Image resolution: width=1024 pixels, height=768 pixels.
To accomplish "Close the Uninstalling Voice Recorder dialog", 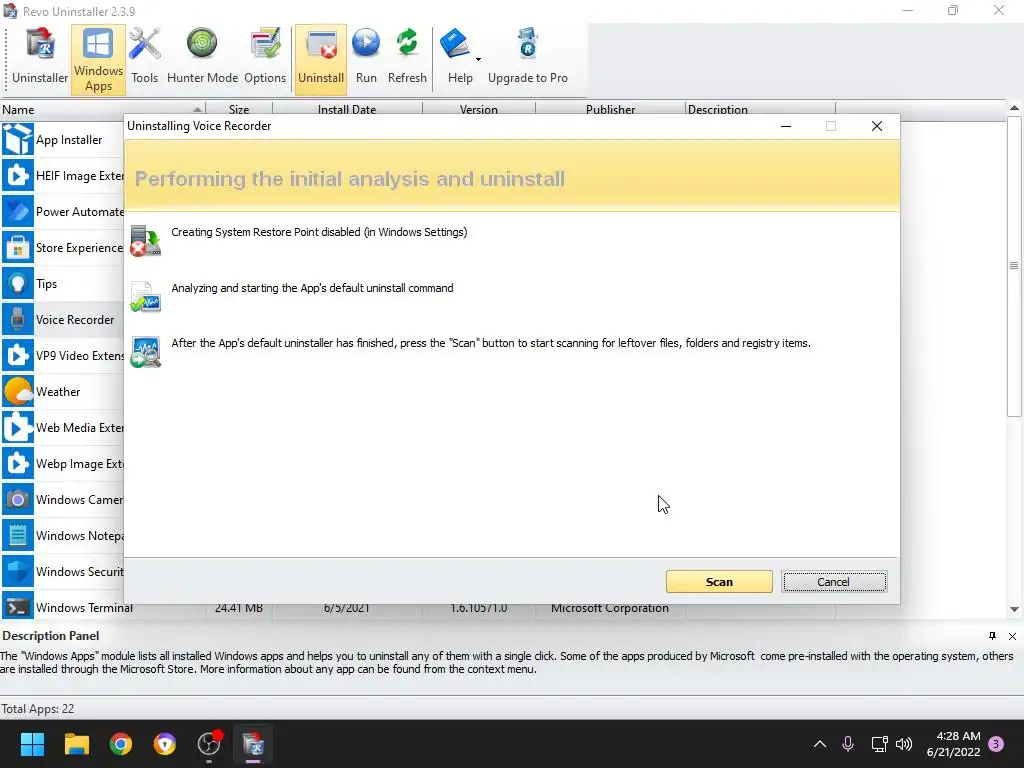I will [876, 126].
